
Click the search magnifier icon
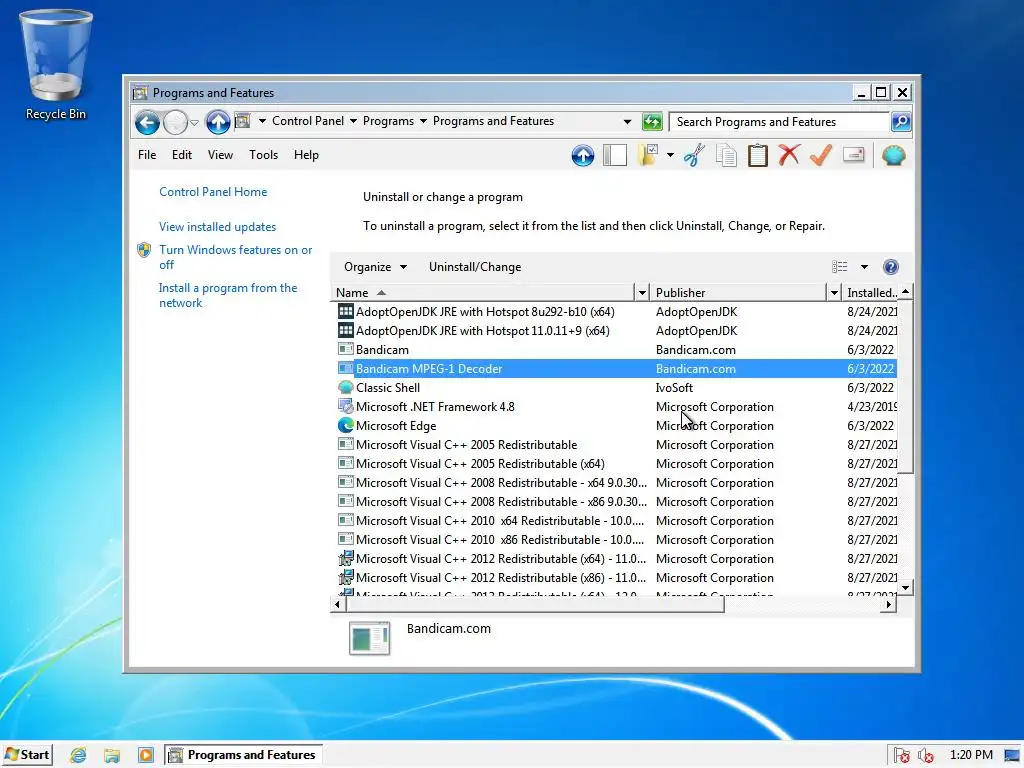tap(901, 121)
